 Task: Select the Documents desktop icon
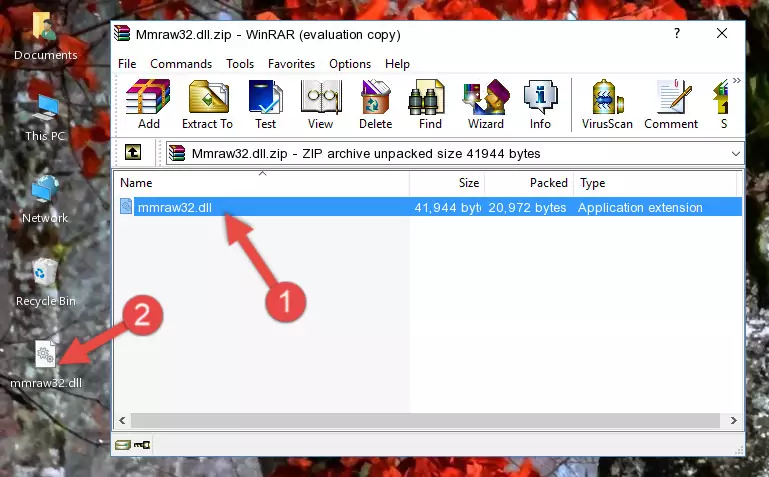[45, 36]
